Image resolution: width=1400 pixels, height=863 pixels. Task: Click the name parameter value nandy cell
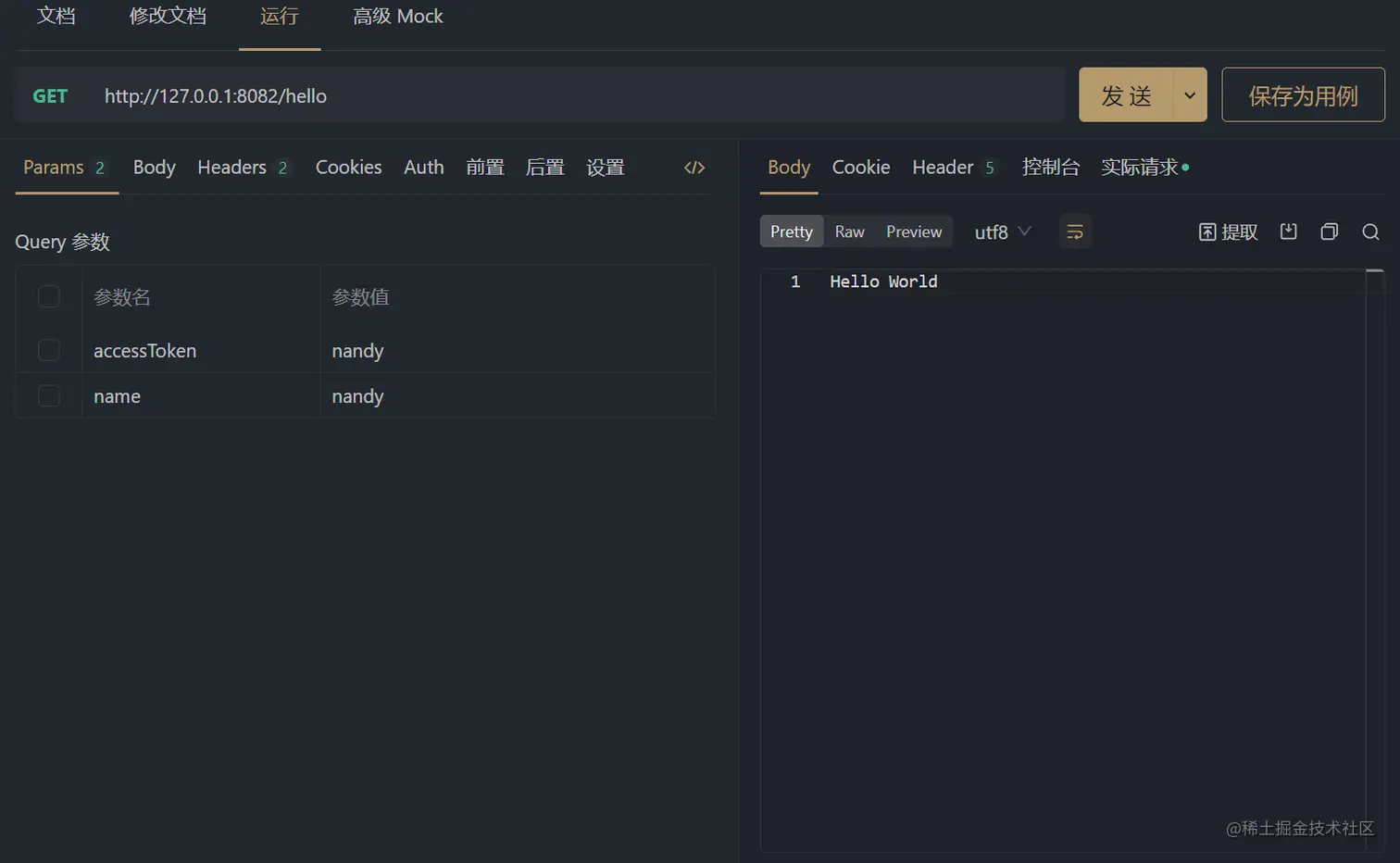(x=518, y=395)
